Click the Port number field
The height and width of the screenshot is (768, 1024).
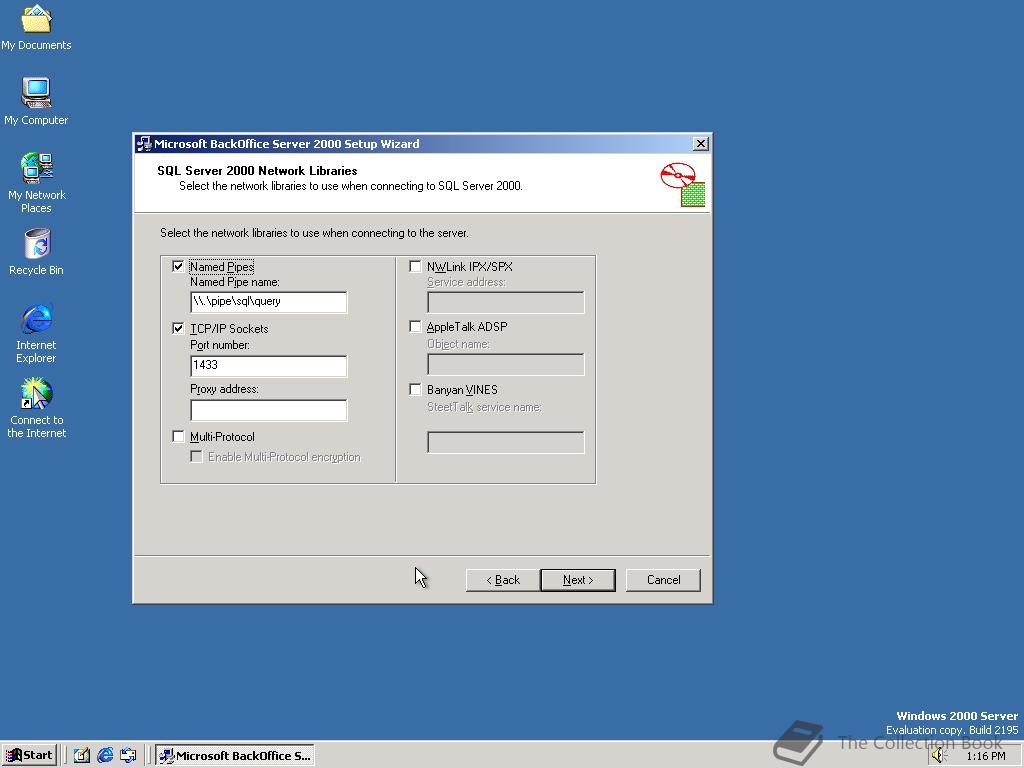coord(268,366)
